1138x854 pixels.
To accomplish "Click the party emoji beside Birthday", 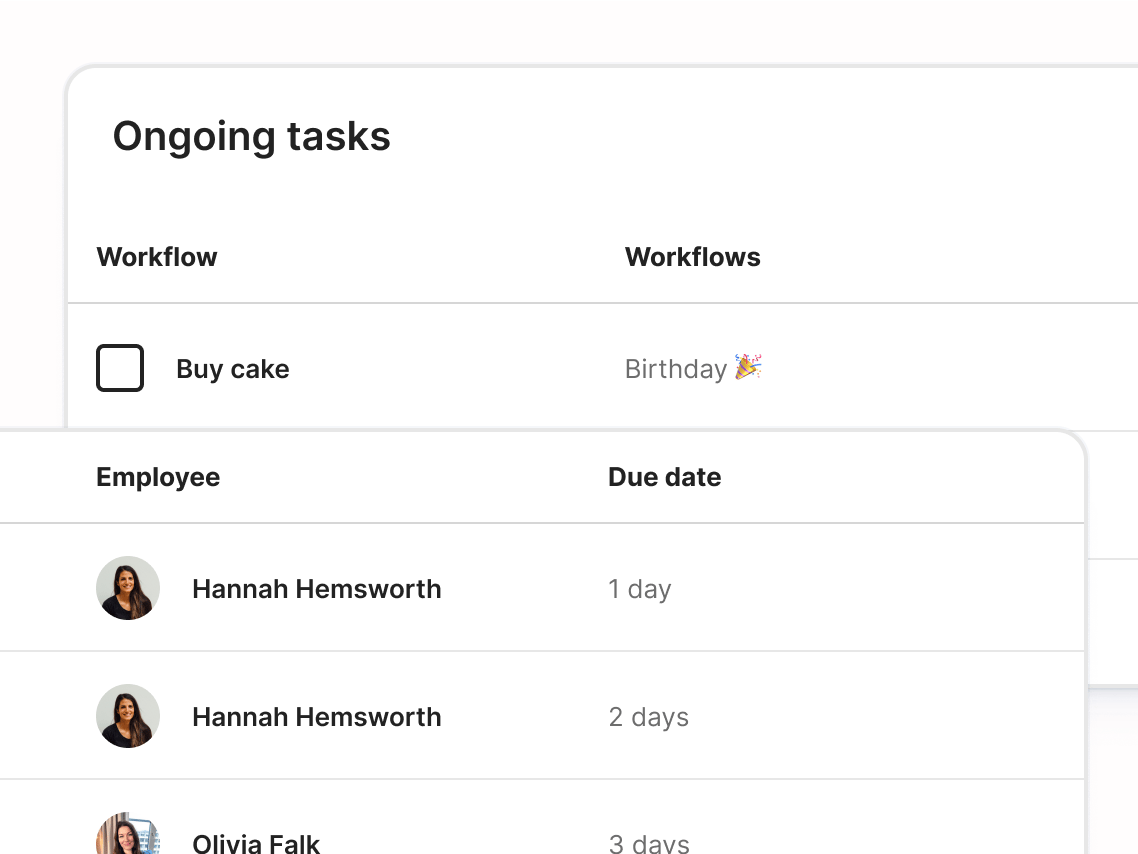I will [x=747, y=367].
